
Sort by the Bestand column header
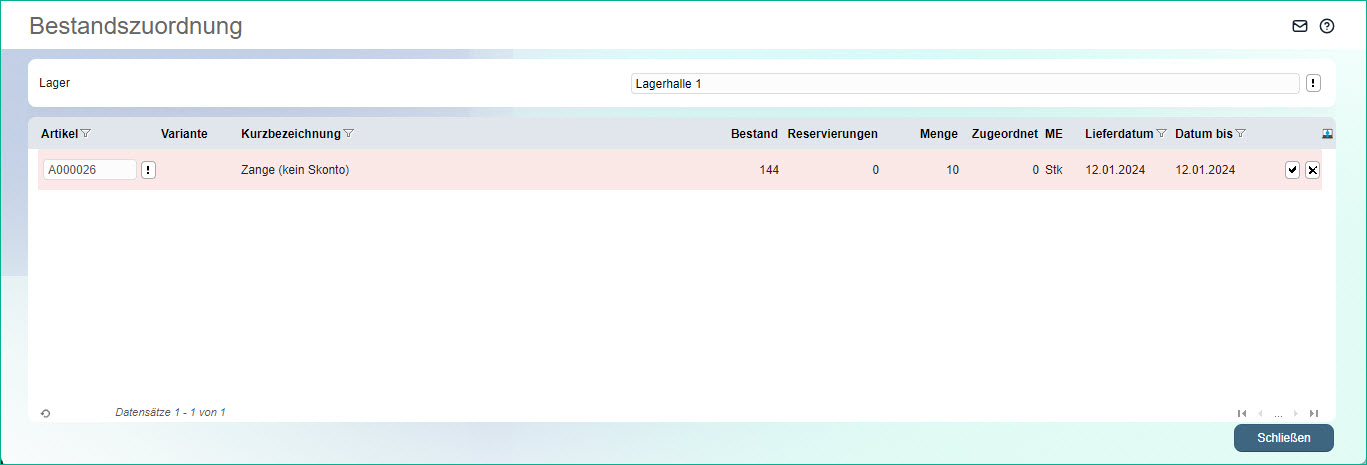tap(754, 134)
